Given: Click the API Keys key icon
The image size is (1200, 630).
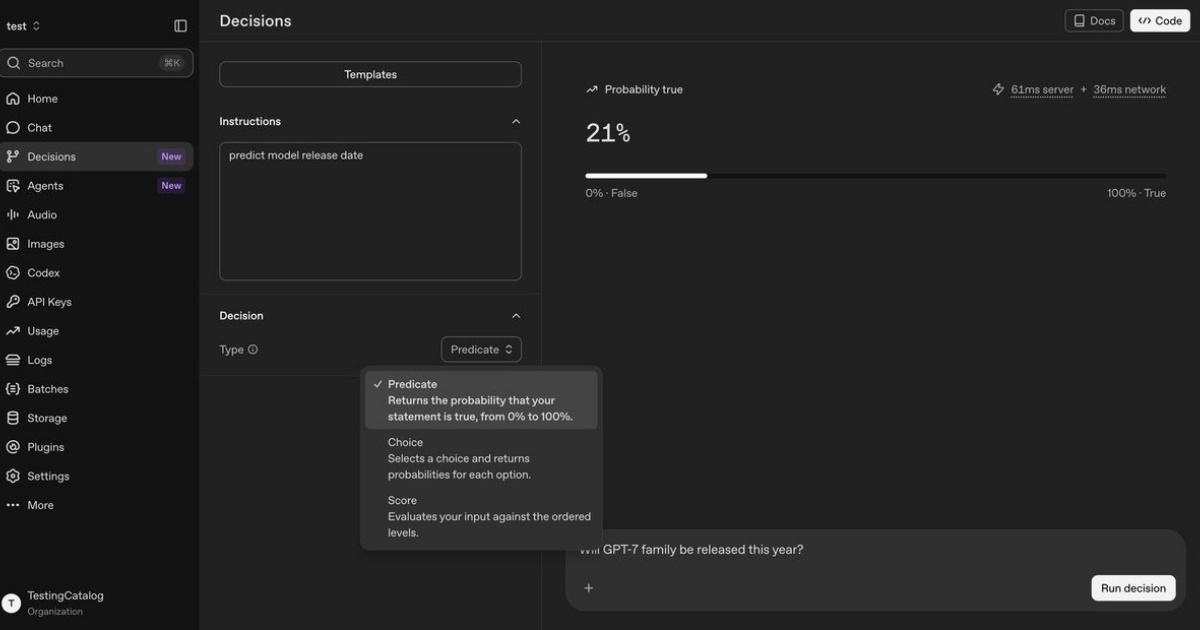Looking at the screenshot, I should click(13, 302).
